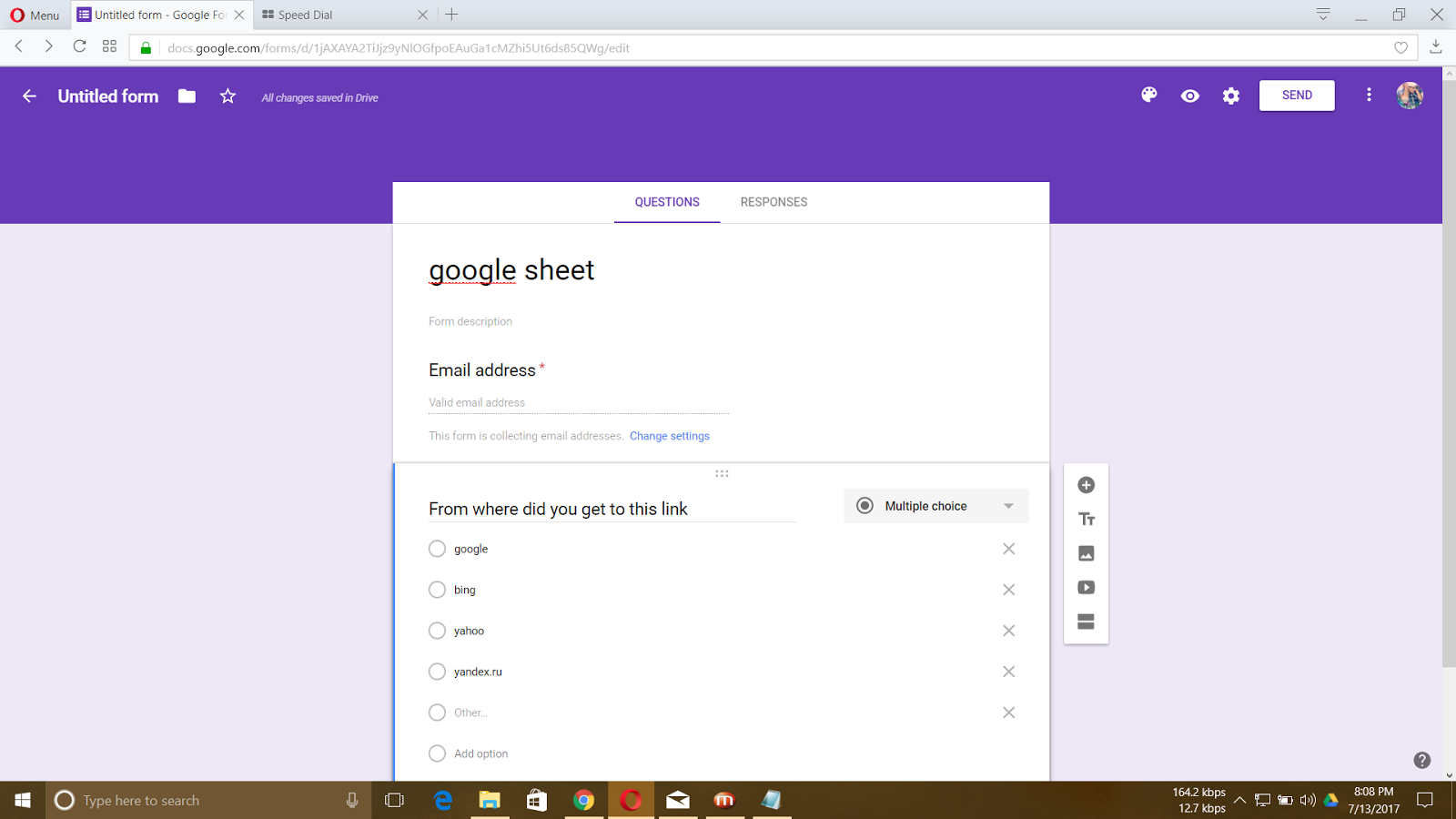Open the Google account avatar
1456x819 pixels.
(1410, 96)
